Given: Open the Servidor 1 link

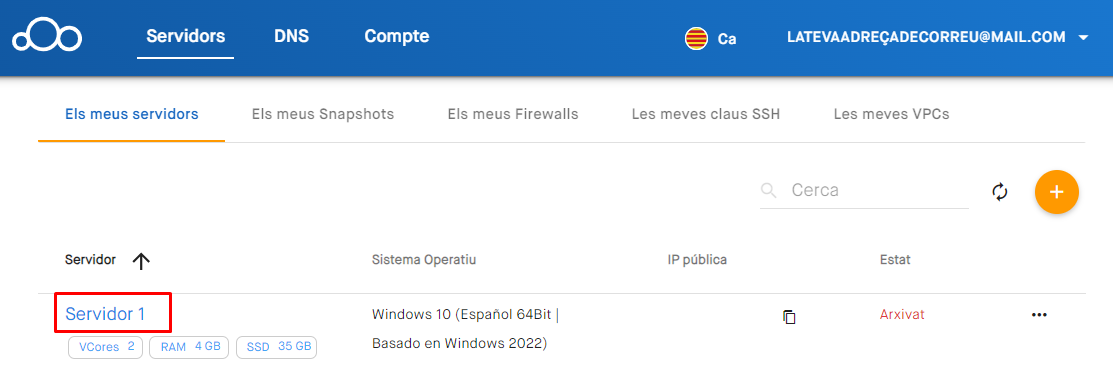Looking at the screenshot, I should (105, 314).
